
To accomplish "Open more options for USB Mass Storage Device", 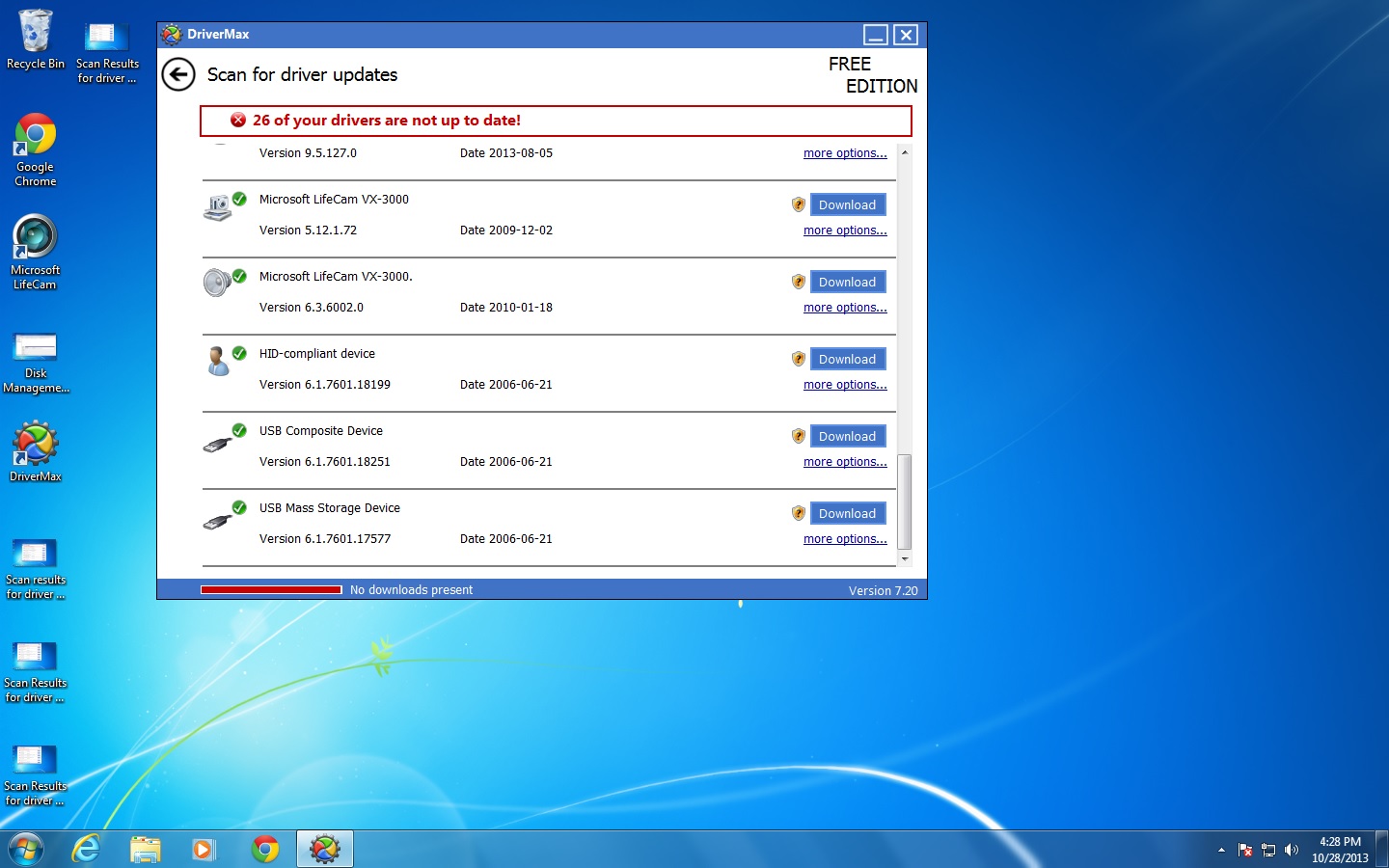I will click(x=845, y=539).
